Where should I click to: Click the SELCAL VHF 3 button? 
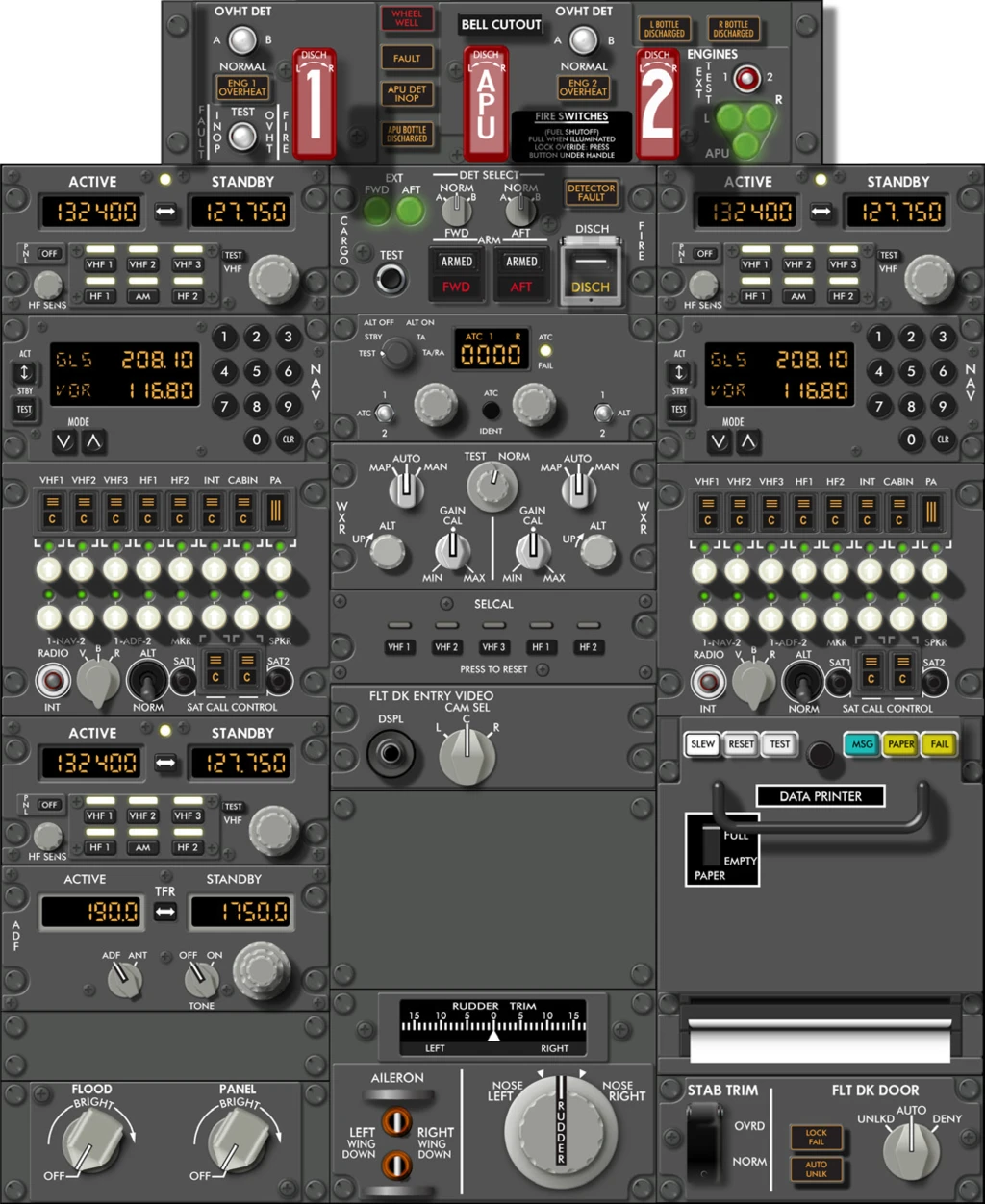pyautogui.click(x=493, y=647)
